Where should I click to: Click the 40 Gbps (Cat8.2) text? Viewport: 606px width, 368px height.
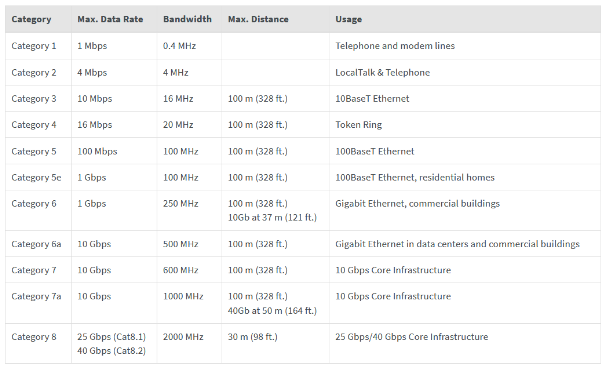pos(111,351)
